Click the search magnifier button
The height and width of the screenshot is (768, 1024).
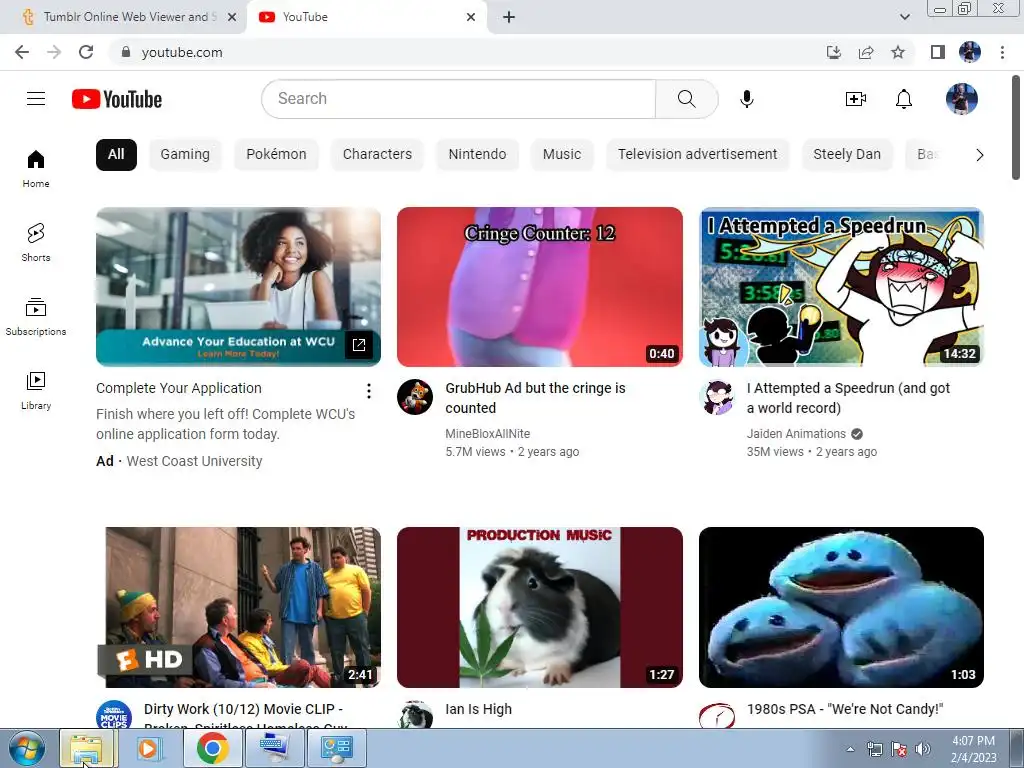[x=686, y=99]
